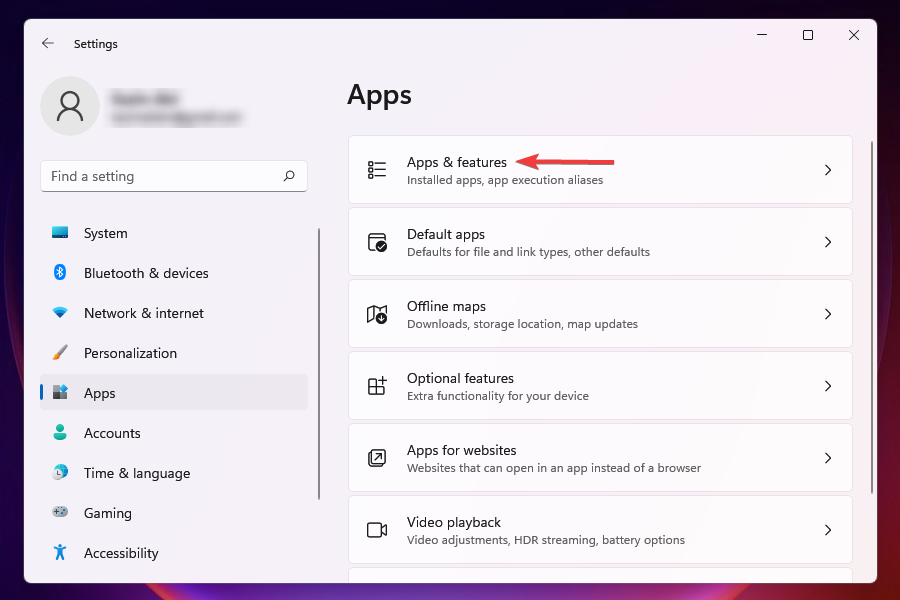Open Accessibility settings
The height and width of the screenshot is (600, 900).
pos(174,553)
